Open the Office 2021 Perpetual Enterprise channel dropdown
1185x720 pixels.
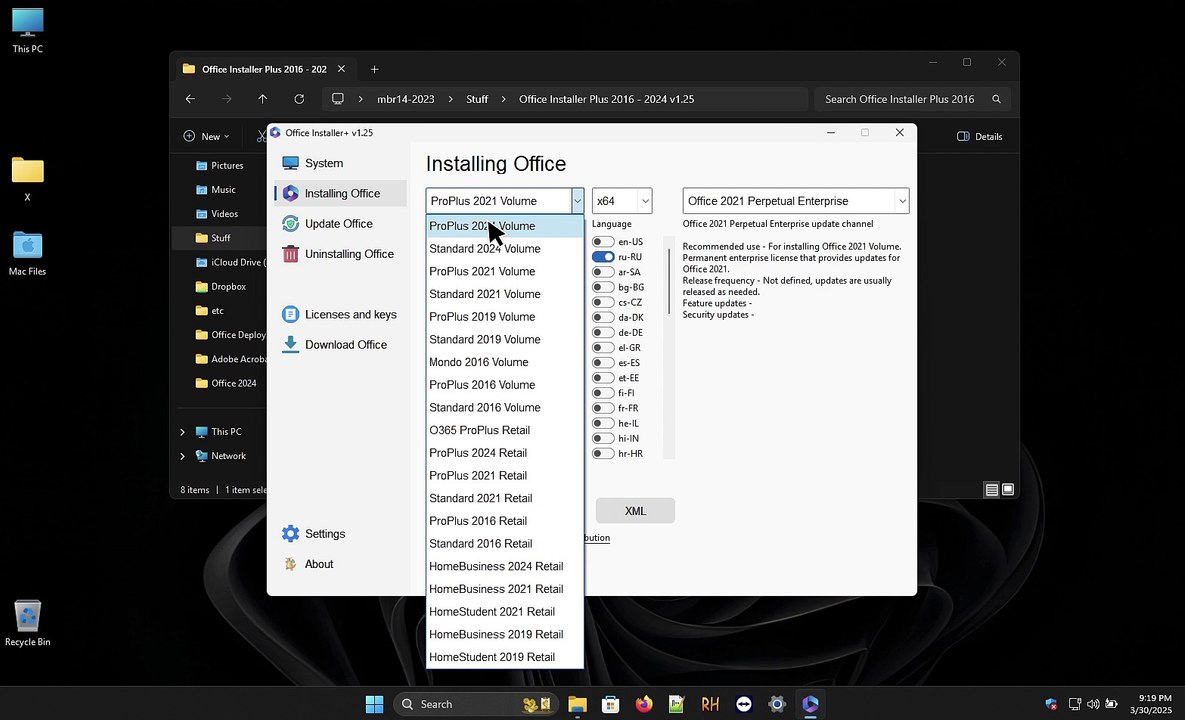pos(796,201)
